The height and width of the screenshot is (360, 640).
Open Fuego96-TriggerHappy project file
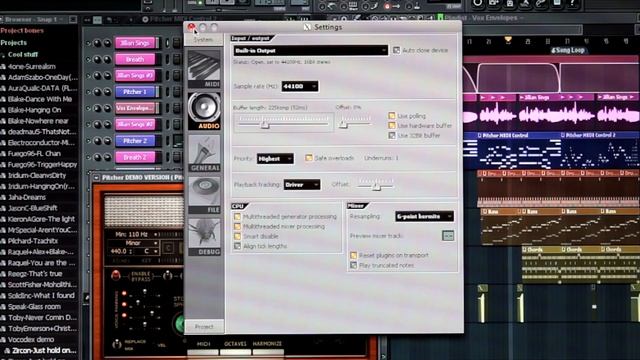pyautogui.click(x=42, y=164)
